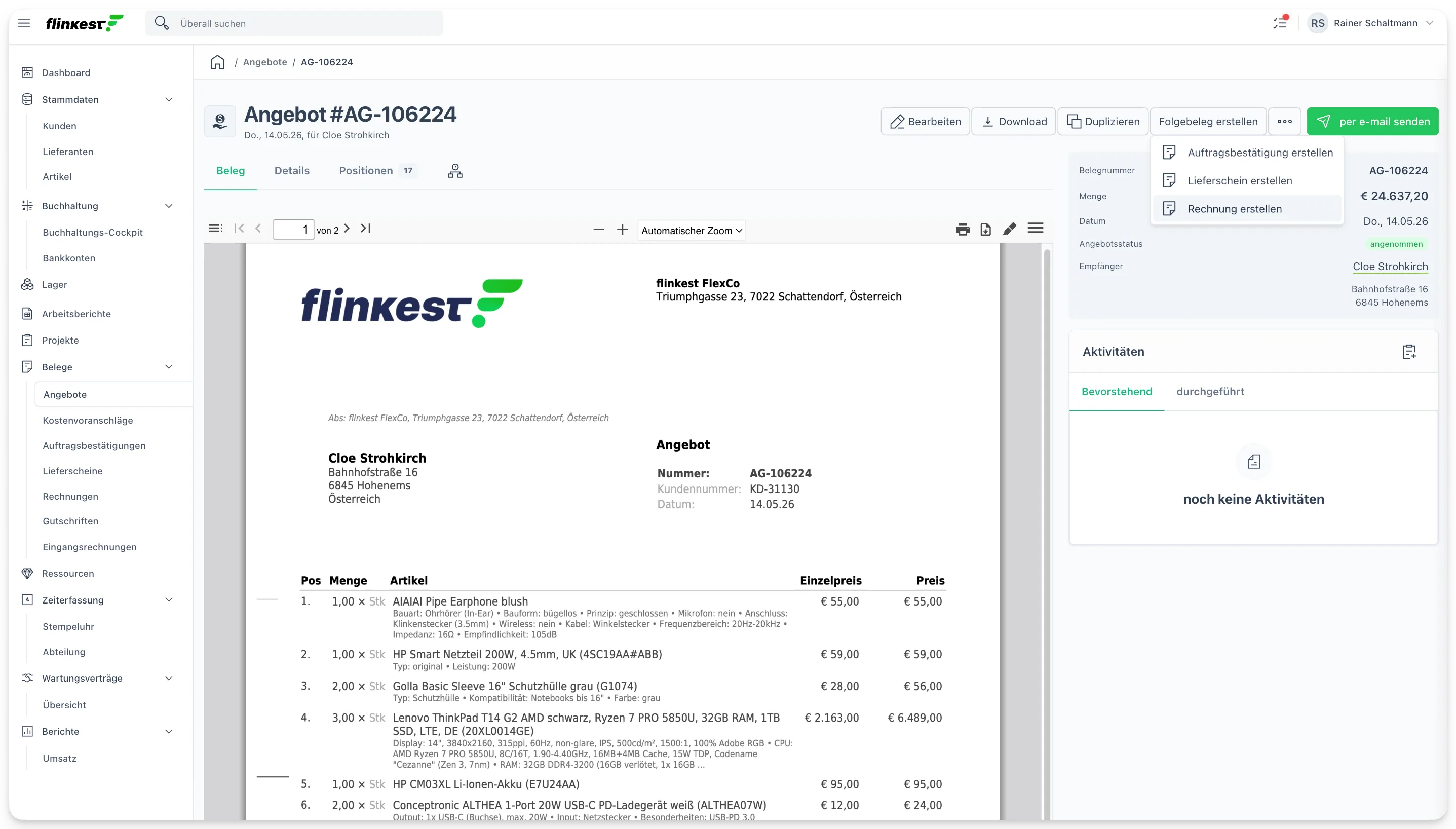Open Kostenvoranschläge in sidebar
1456x829 pixels.
coord(88,420)
